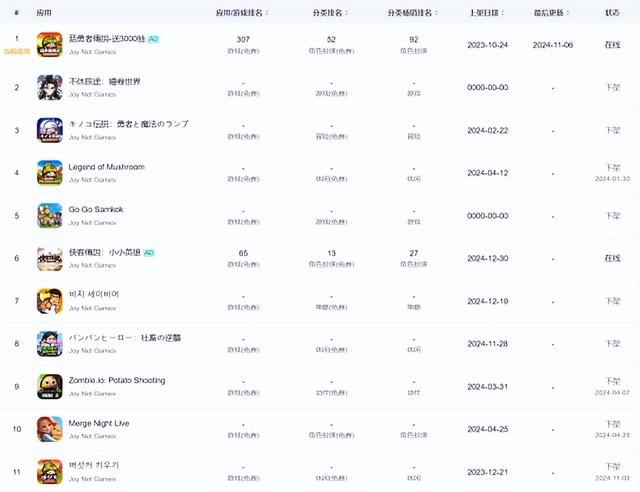Select the 버섯커 키우기 app icon
This screenshot has height=492, width=640.
[49, 471]
